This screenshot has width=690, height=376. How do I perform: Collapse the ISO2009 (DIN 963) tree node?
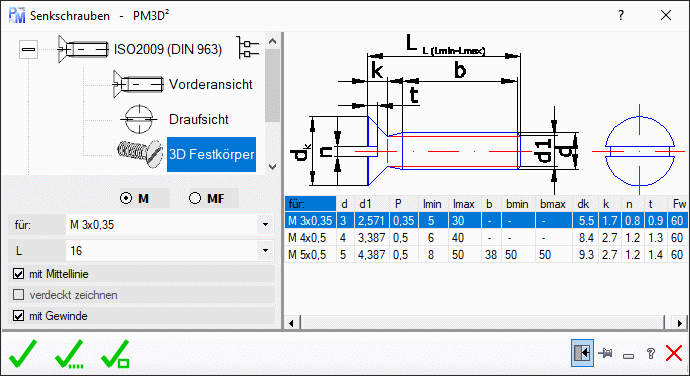point(29,49)
